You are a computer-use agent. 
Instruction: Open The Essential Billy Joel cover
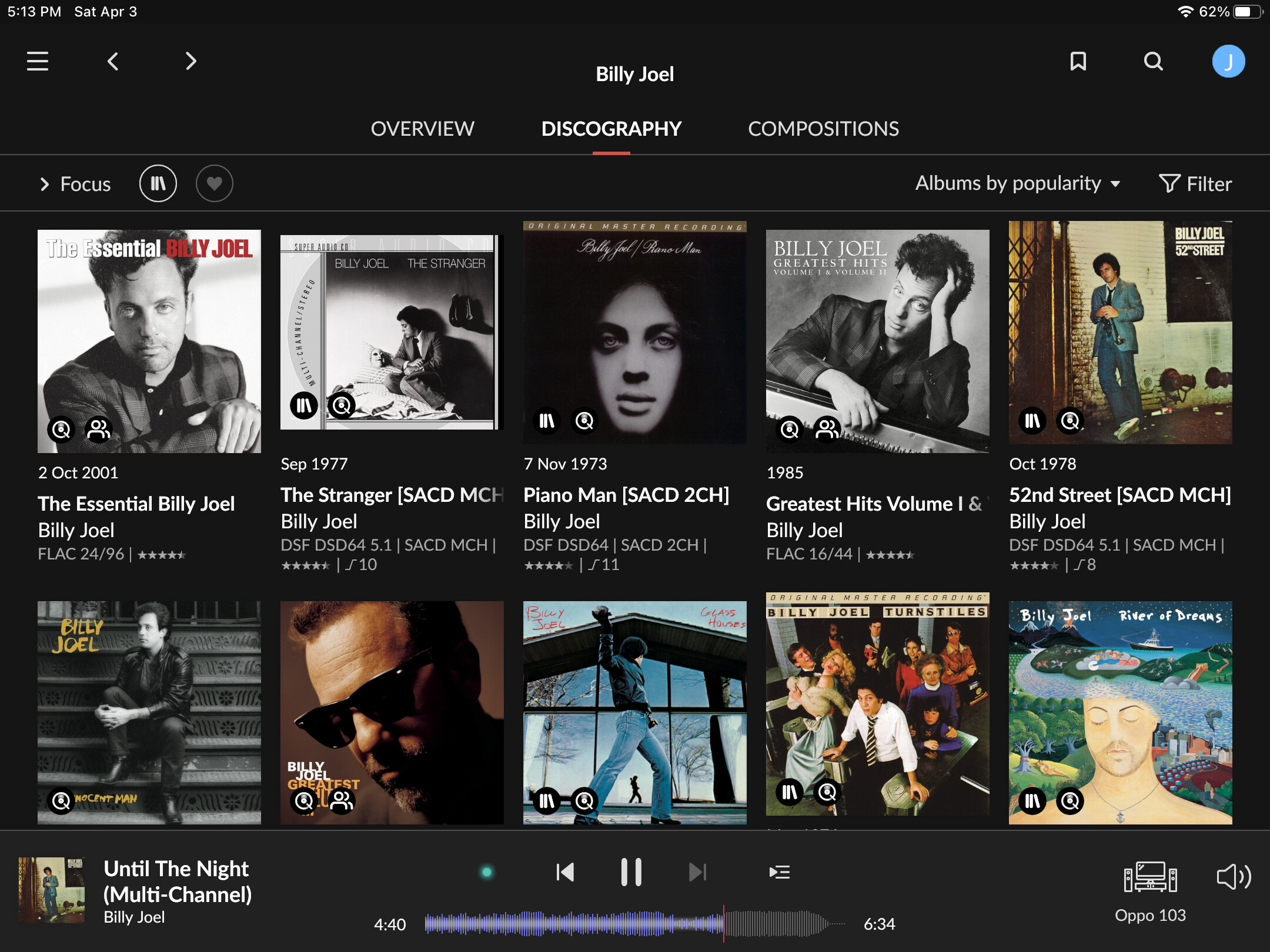(149, 341)
